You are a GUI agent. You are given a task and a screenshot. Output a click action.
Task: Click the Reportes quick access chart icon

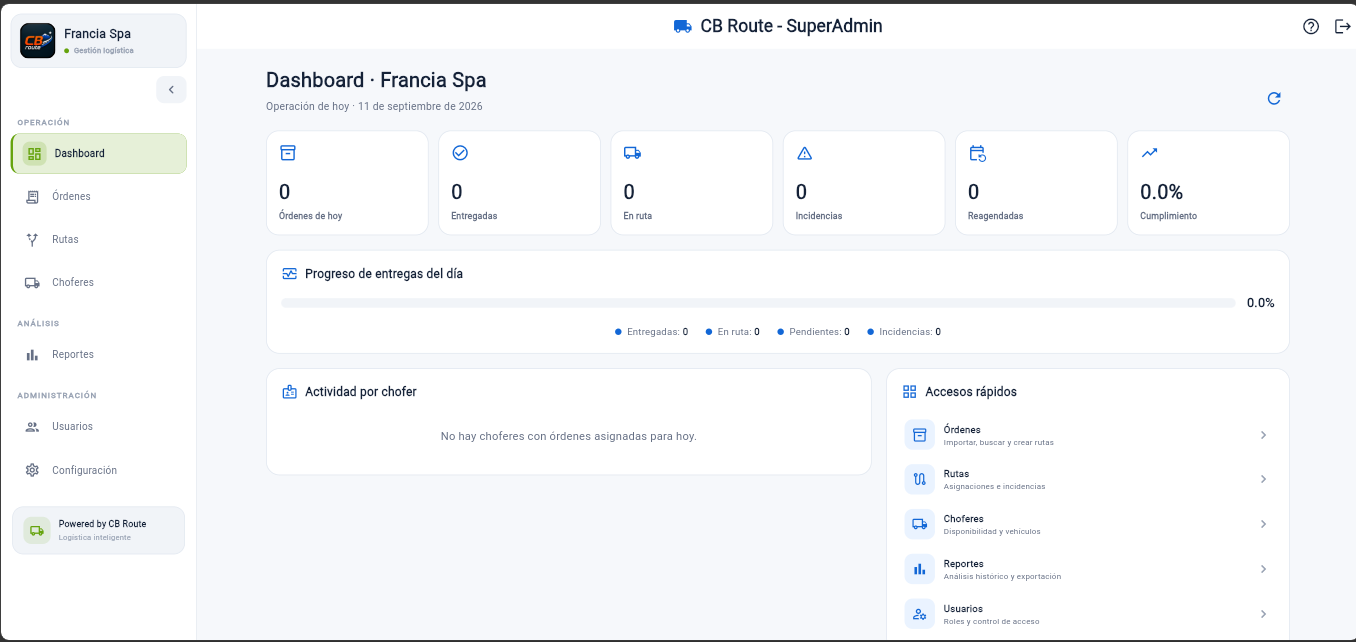919,569
